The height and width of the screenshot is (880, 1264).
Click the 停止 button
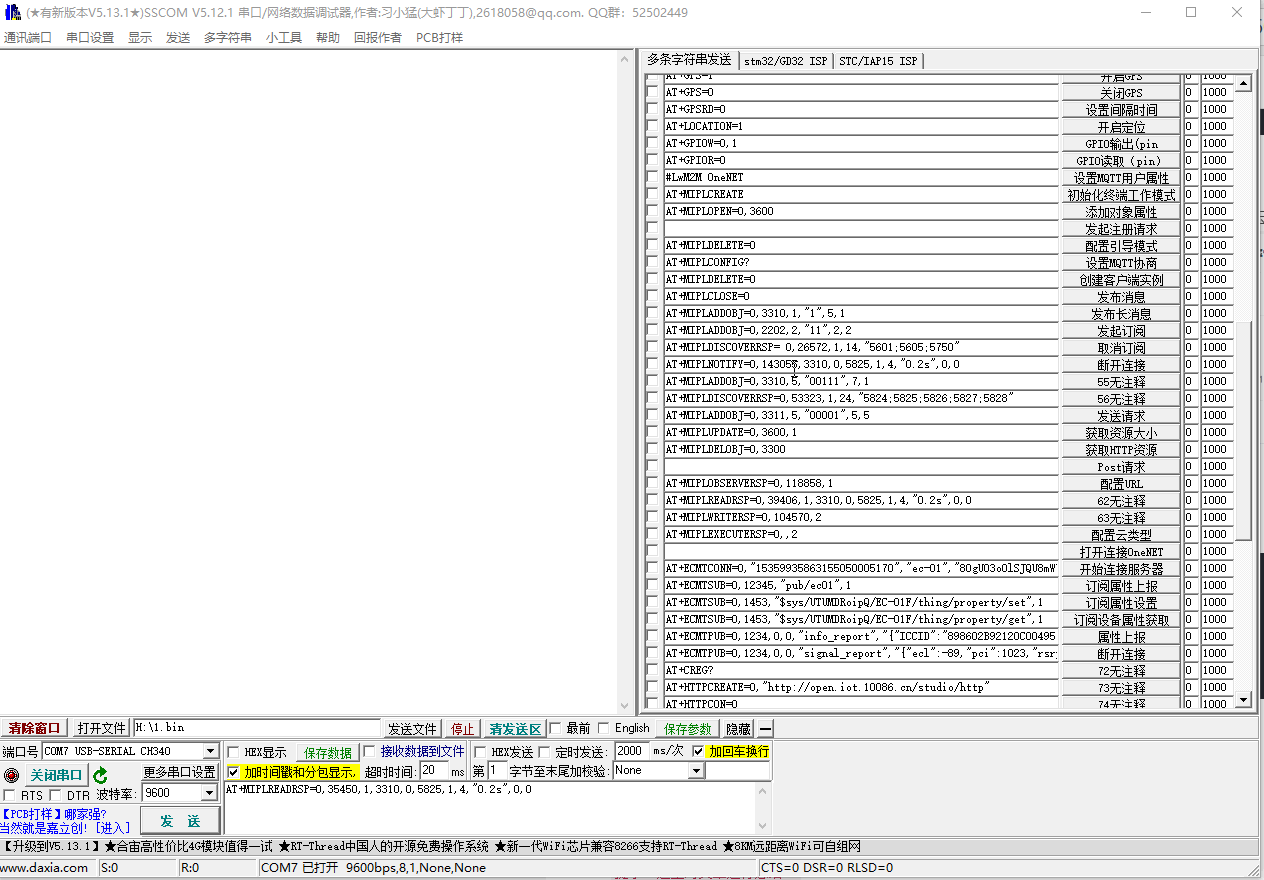coord(463,729)
